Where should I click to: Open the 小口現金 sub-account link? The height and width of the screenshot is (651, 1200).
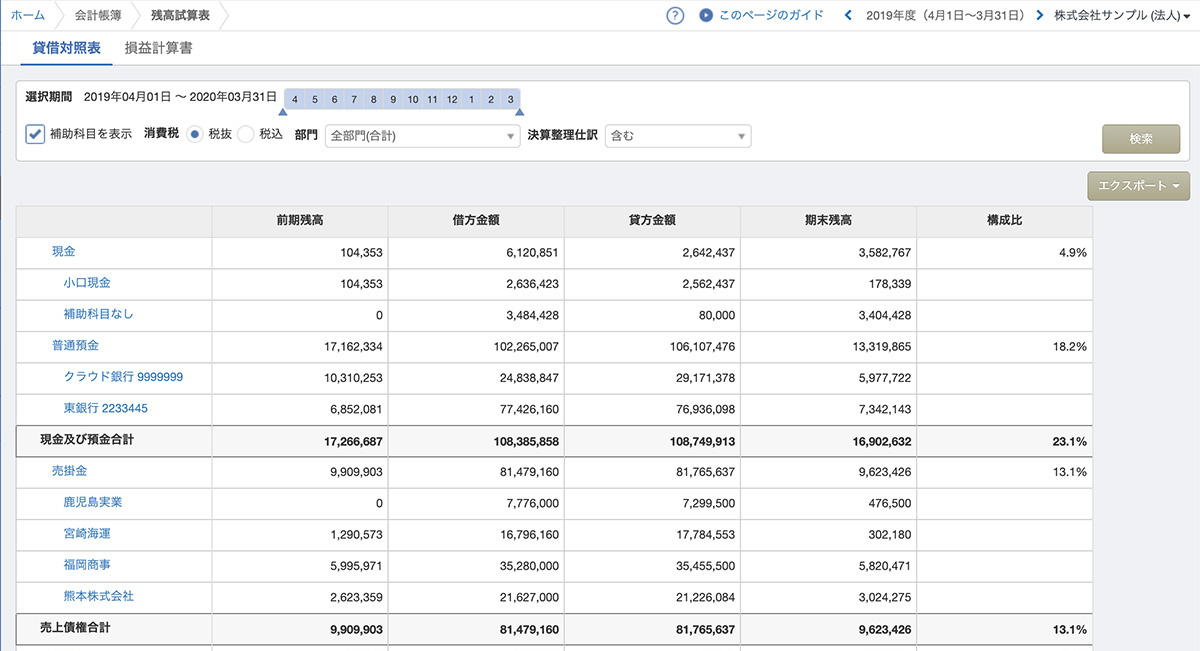87,283
